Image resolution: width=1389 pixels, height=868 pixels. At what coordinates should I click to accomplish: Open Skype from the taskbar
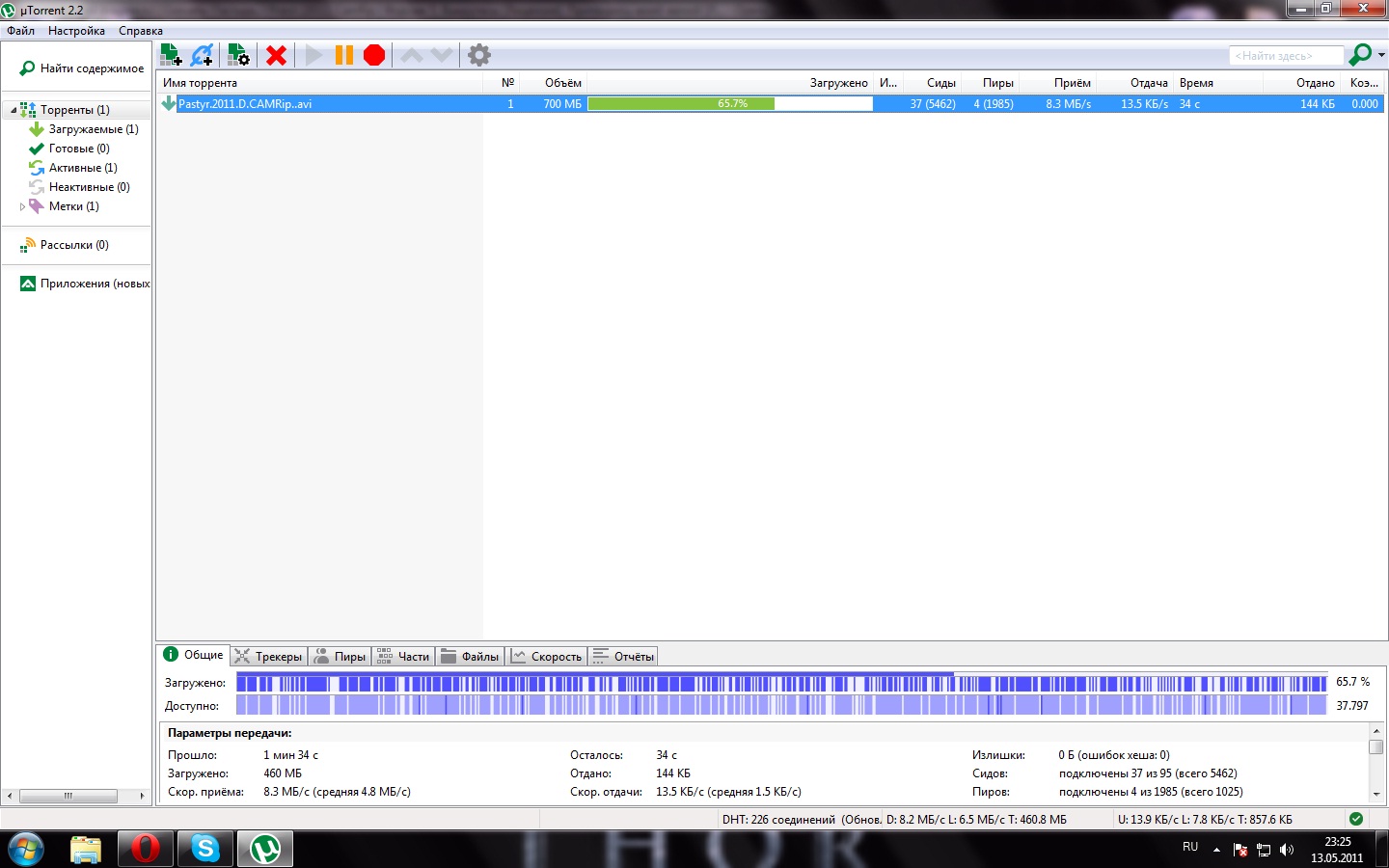(x=205, y=849)
